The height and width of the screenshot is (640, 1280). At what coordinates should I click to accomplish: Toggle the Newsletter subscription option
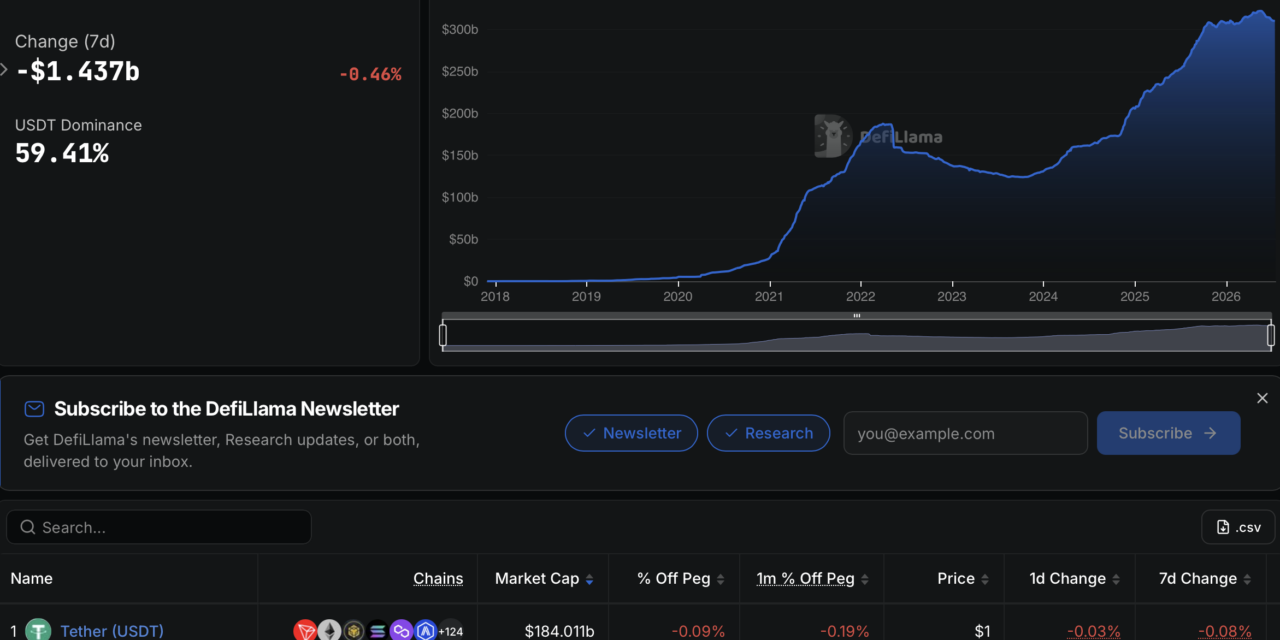pos(631,433)
